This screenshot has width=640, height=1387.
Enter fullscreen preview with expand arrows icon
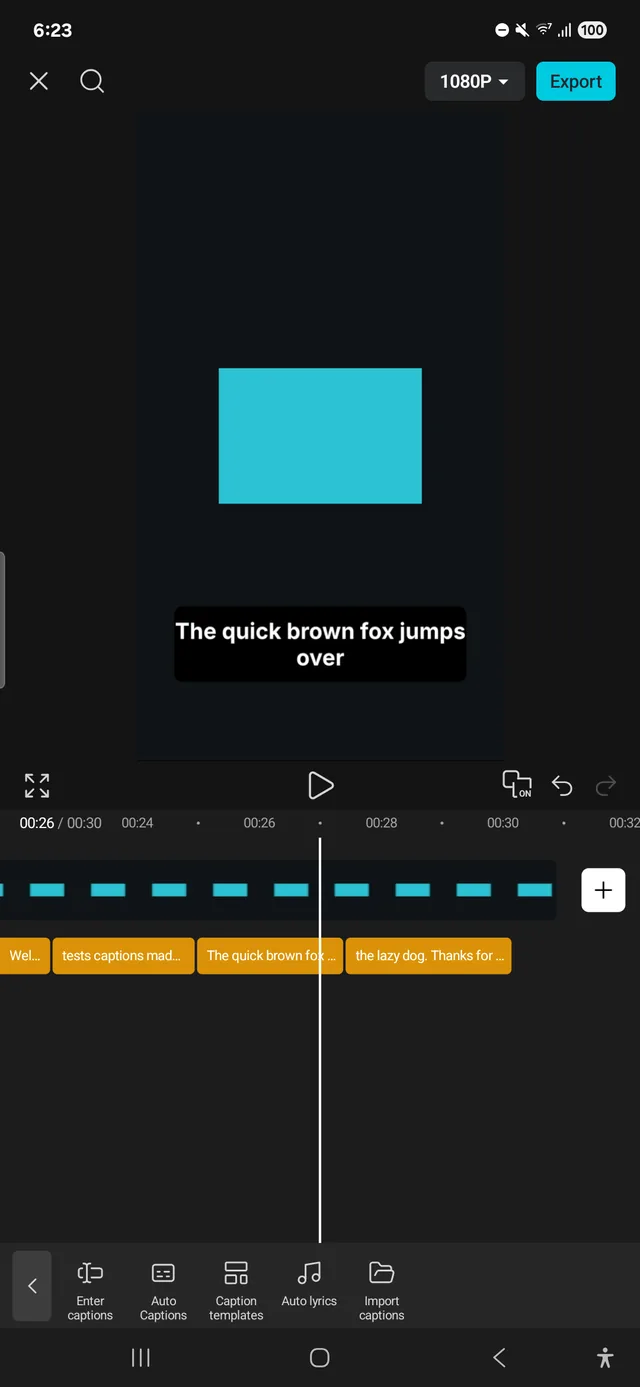coord(37,786)
